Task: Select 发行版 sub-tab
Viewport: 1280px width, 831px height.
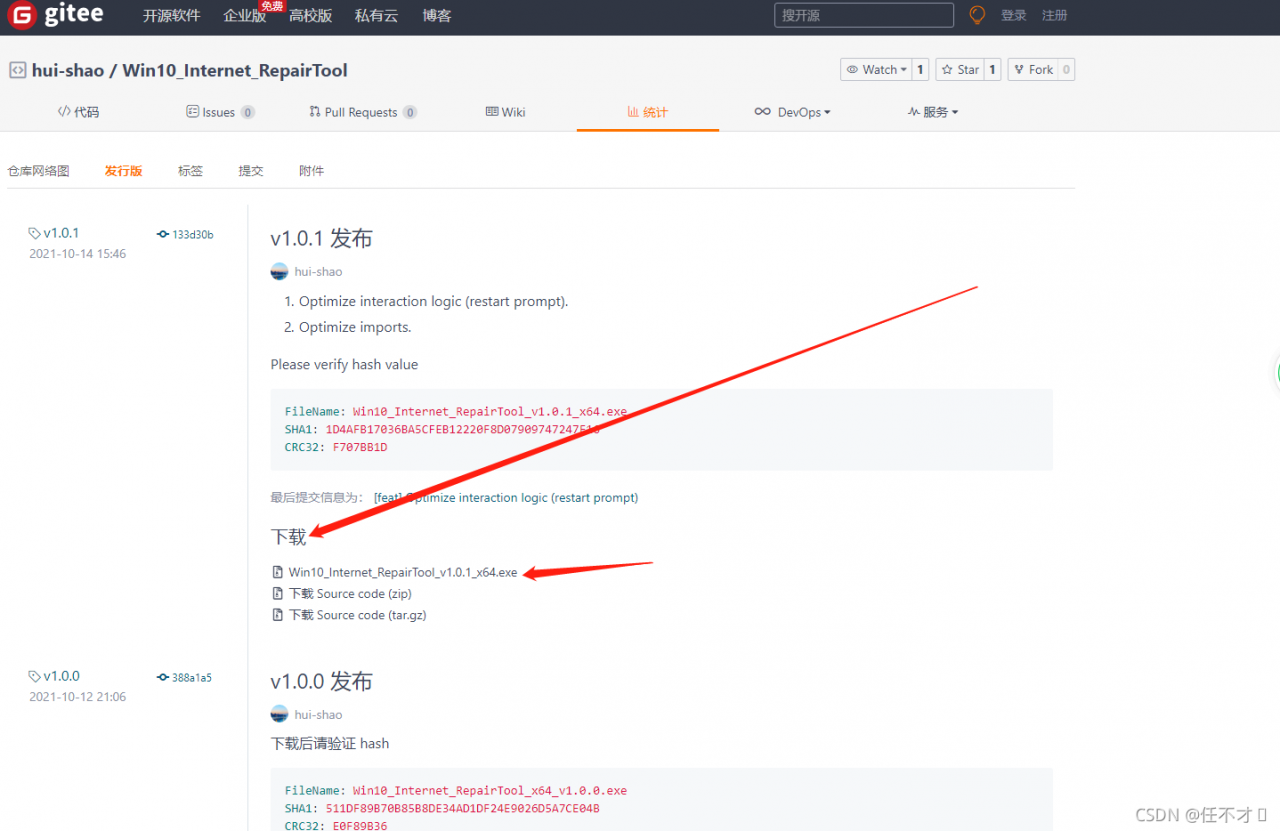Action: tap(123, 171)
